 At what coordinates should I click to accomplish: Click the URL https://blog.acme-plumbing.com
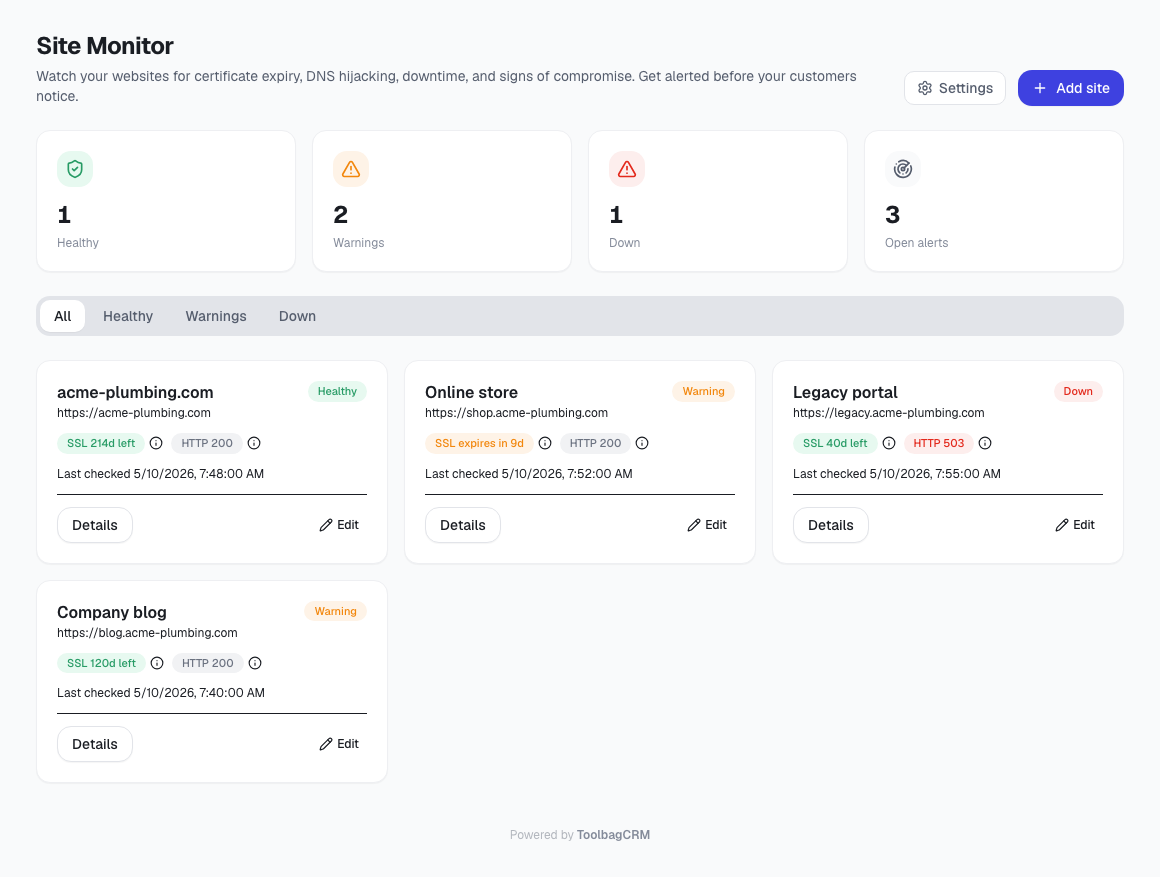(147, 633)
